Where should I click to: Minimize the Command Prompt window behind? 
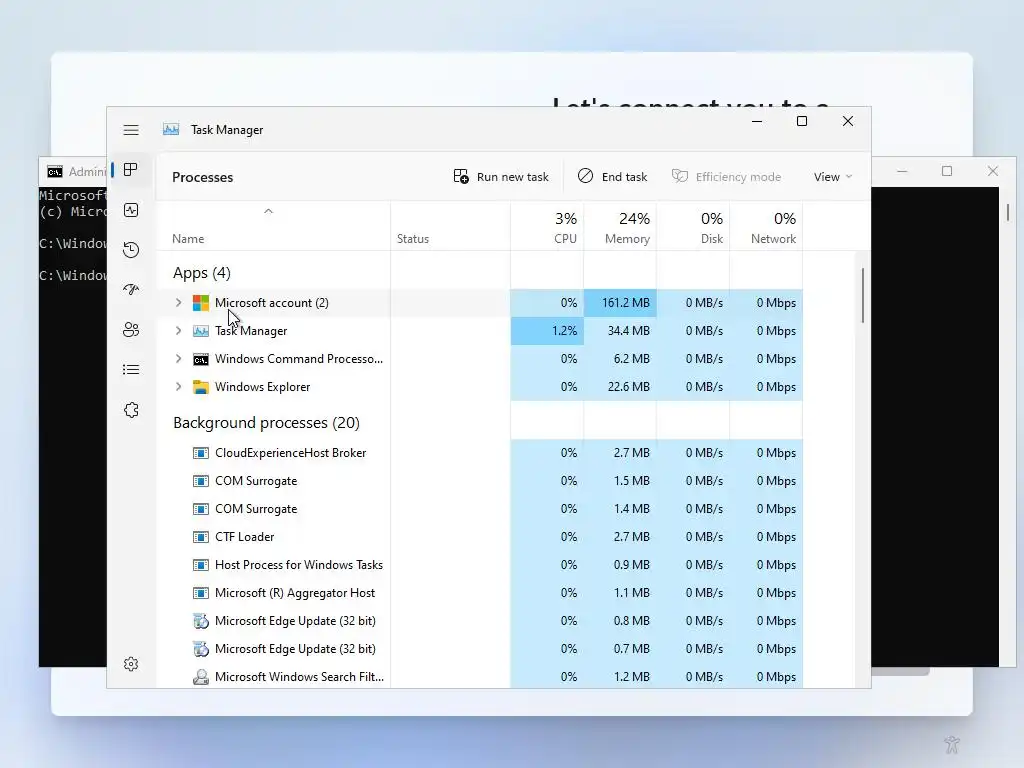pyautogui.click(x=903, y=171)
